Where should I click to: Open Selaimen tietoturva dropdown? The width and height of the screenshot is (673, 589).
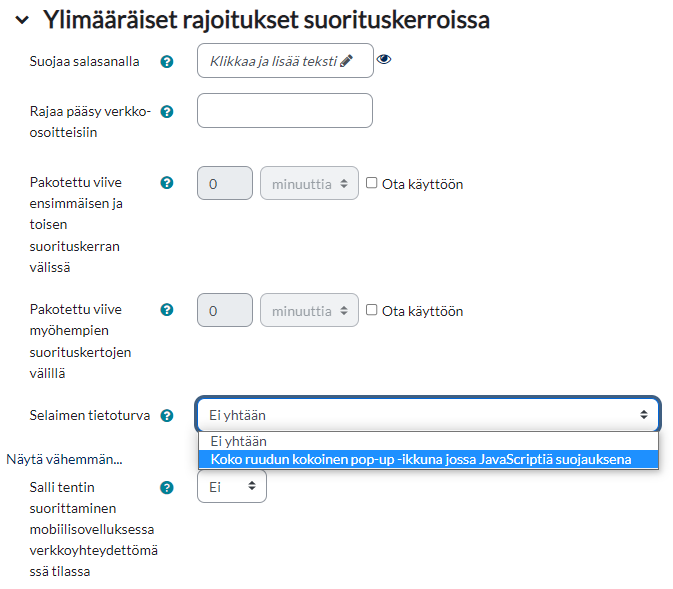coord(428,415)
